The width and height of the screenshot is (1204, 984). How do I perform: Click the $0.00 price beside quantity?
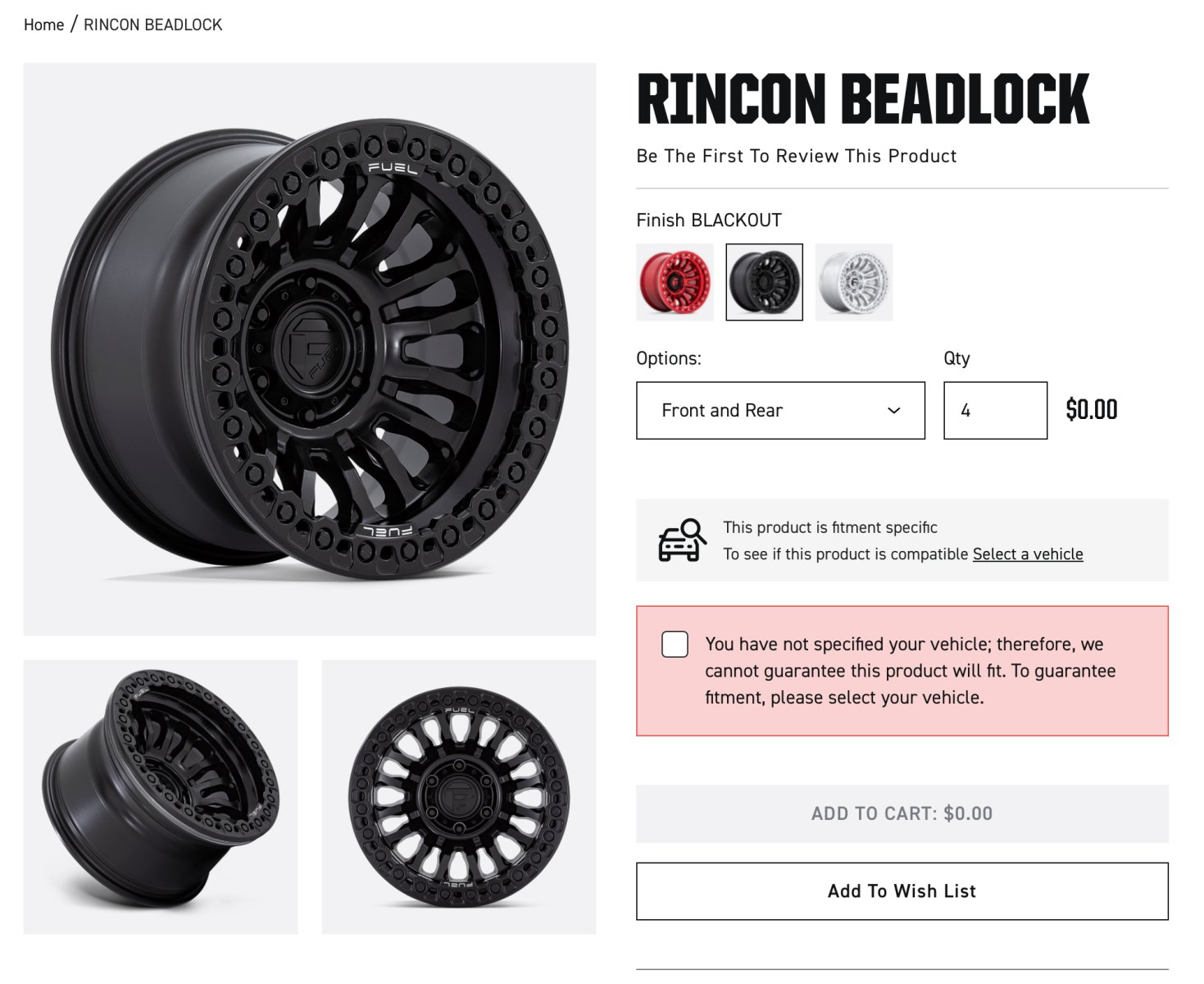1091,410
